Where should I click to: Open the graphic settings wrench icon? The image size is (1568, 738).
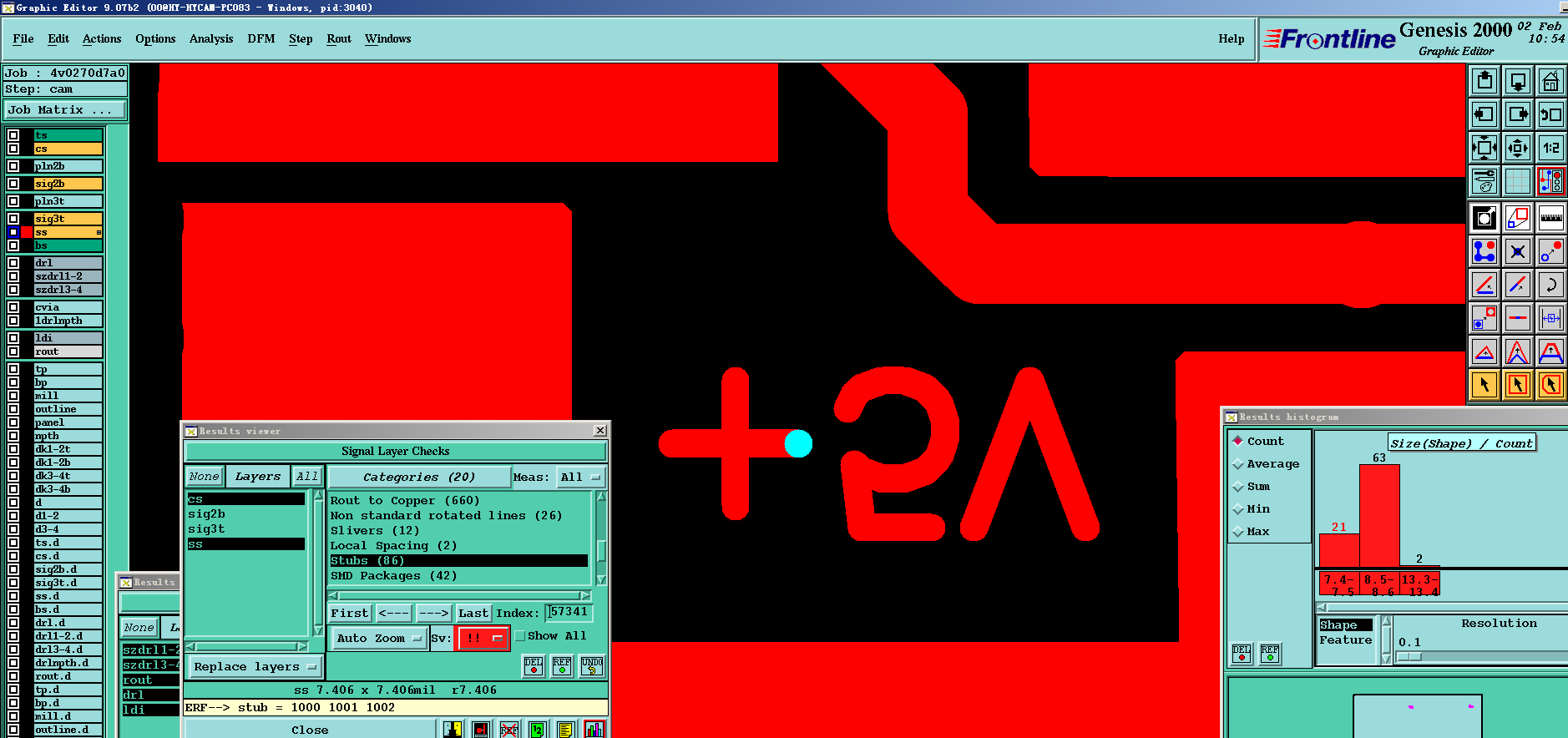tap(1485, 181)
